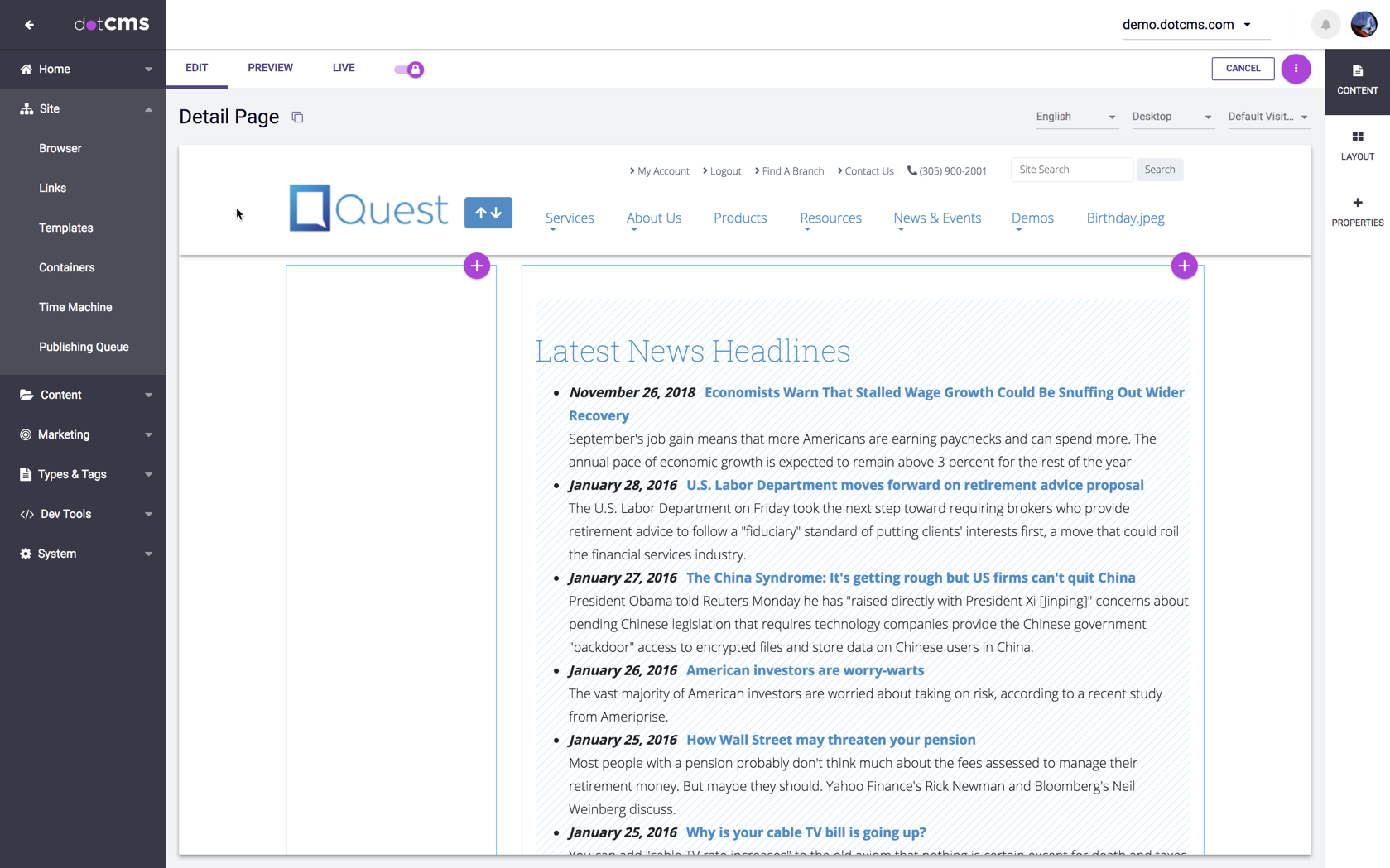Switch to the Preview tab
The height and width of the screenshot is (868, 1390).
pos(270,68)
